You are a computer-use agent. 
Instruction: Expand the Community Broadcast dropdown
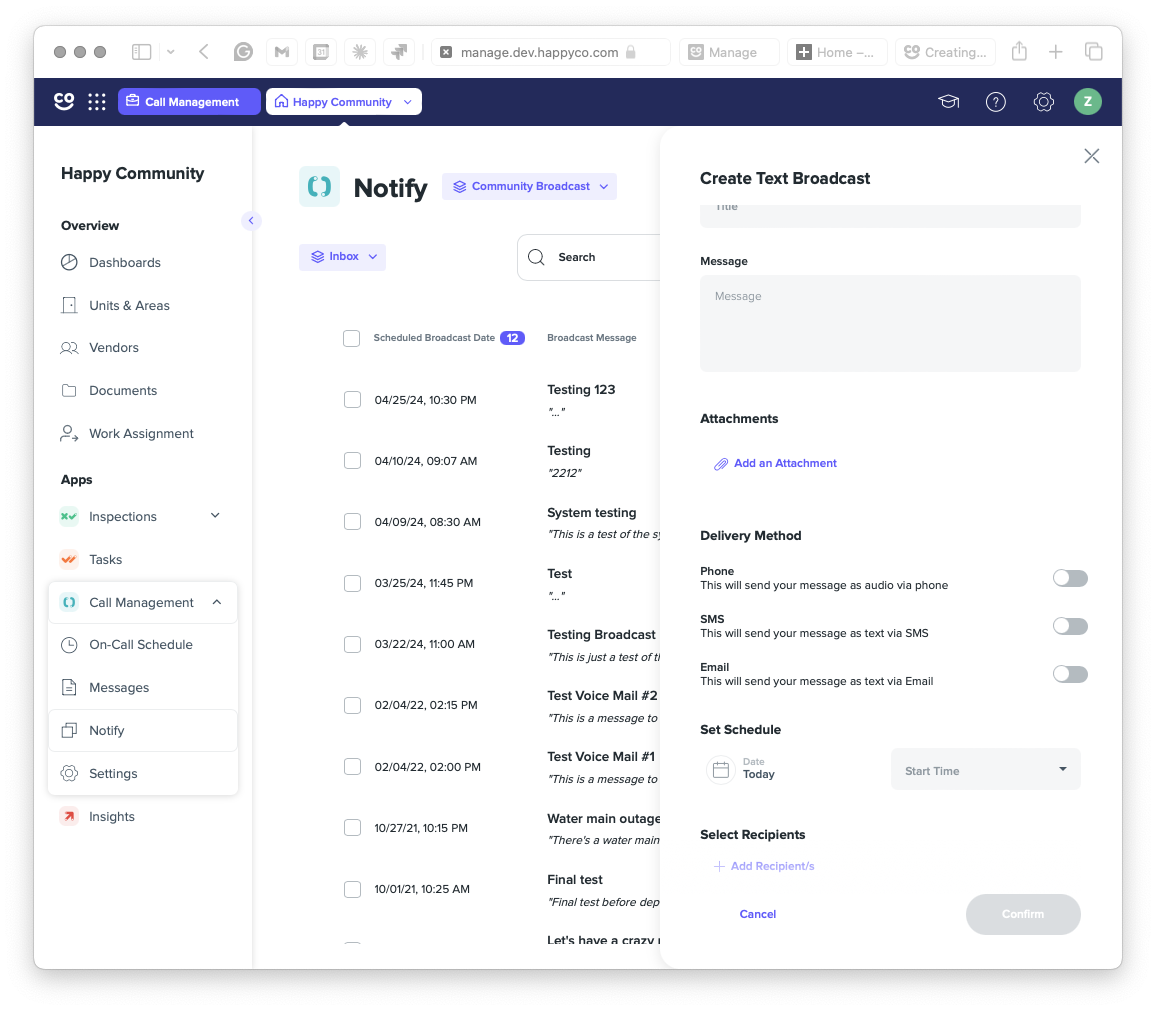click(529, 187)
